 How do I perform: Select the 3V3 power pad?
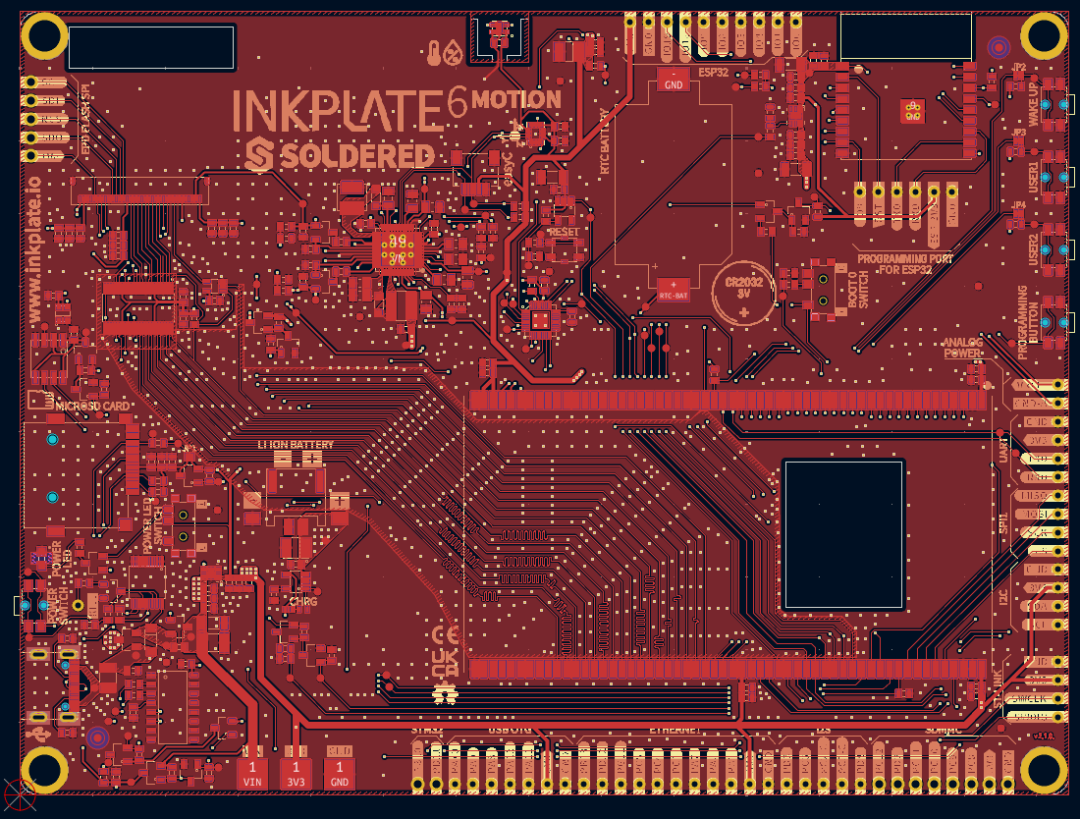pos(295,774)
